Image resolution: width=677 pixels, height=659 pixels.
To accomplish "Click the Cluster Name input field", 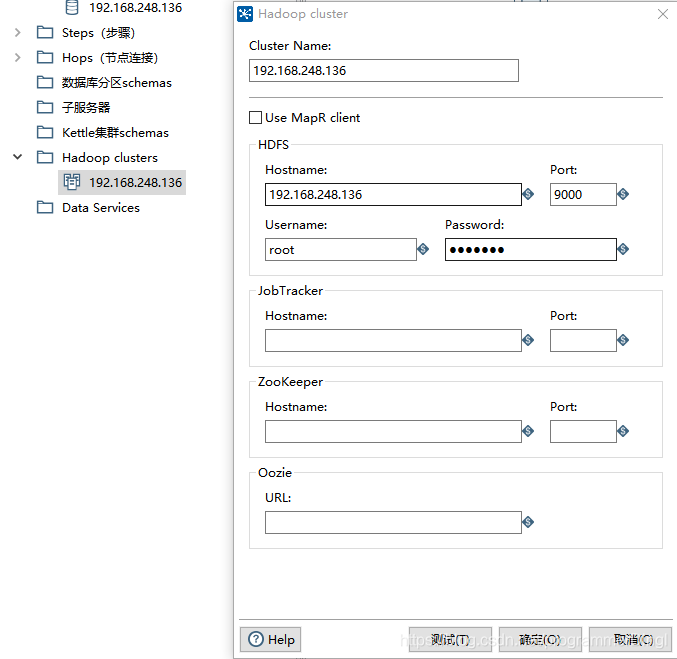I will click(384, 70).
